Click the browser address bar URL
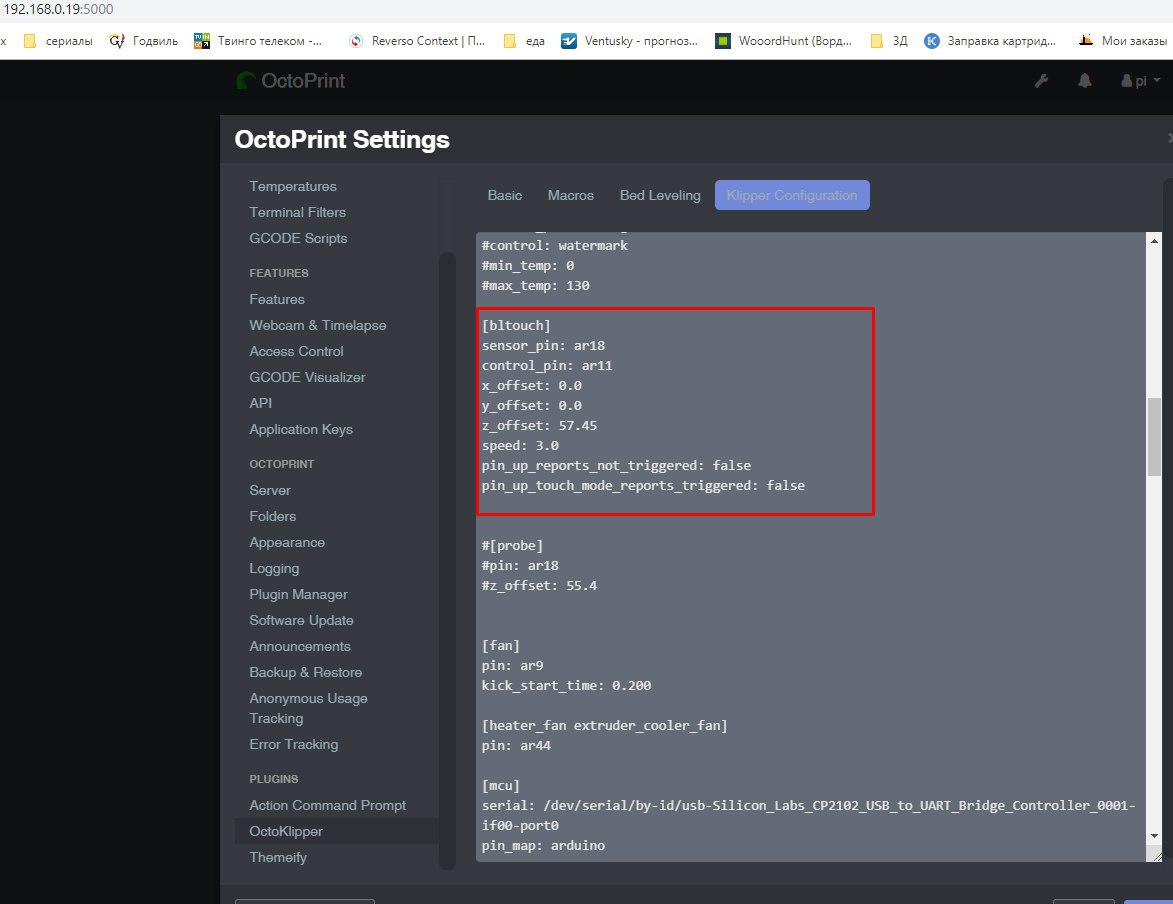The image size is (1173, 904). coord(58,9)
